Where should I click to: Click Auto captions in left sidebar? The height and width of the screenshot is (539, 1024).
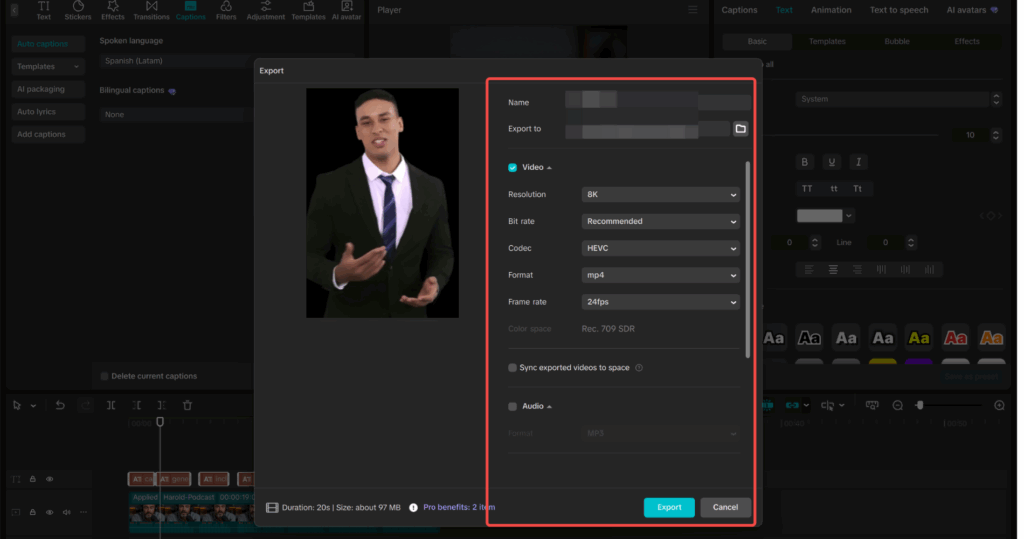tap(48, 44)
